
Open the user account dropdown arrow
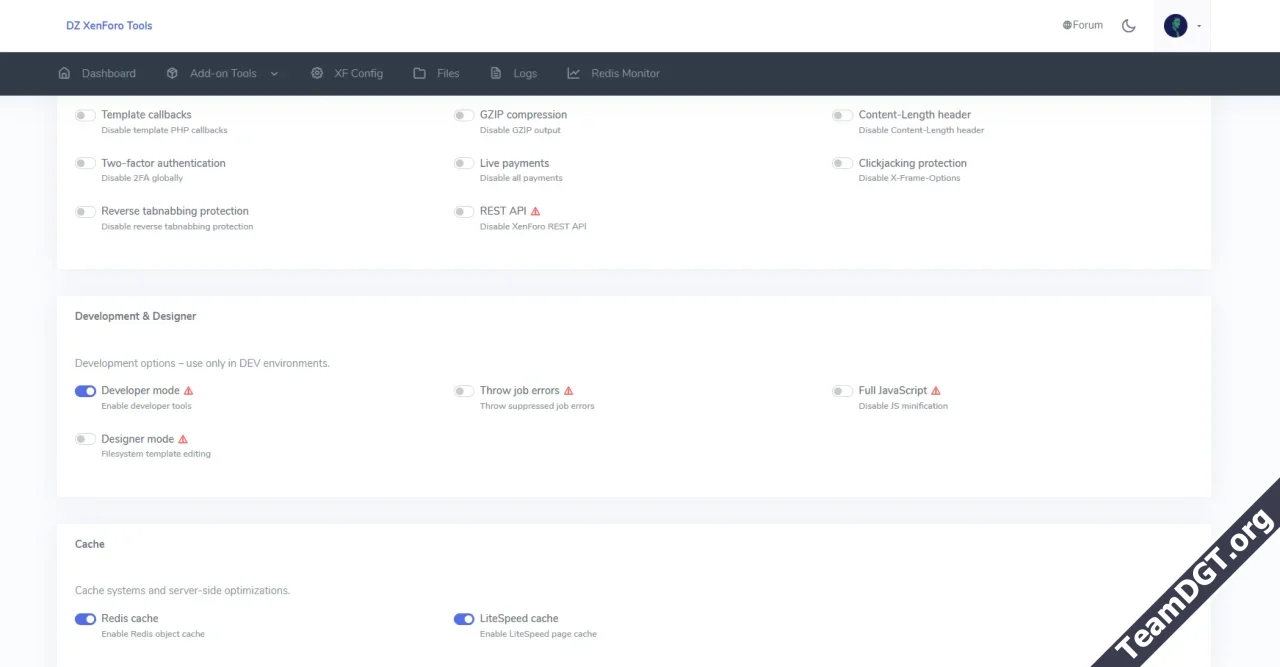[x=1199, y=26]
